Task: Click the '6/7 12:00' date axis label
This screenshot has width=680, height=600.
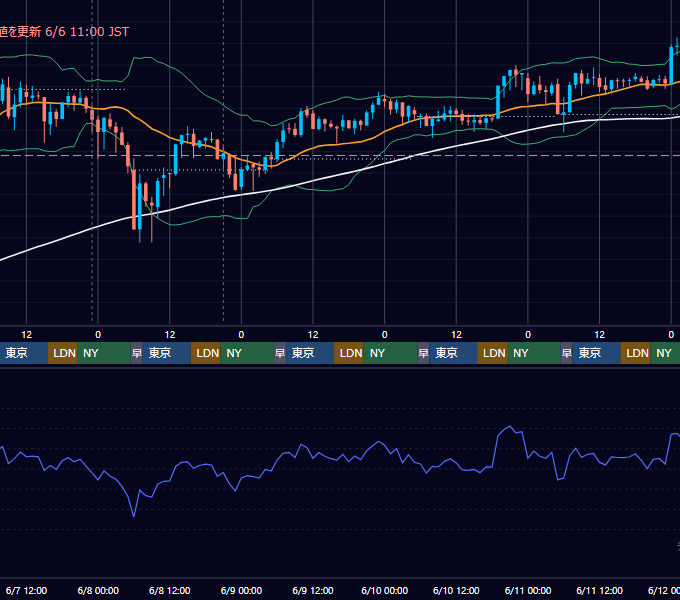Action: 26,590
